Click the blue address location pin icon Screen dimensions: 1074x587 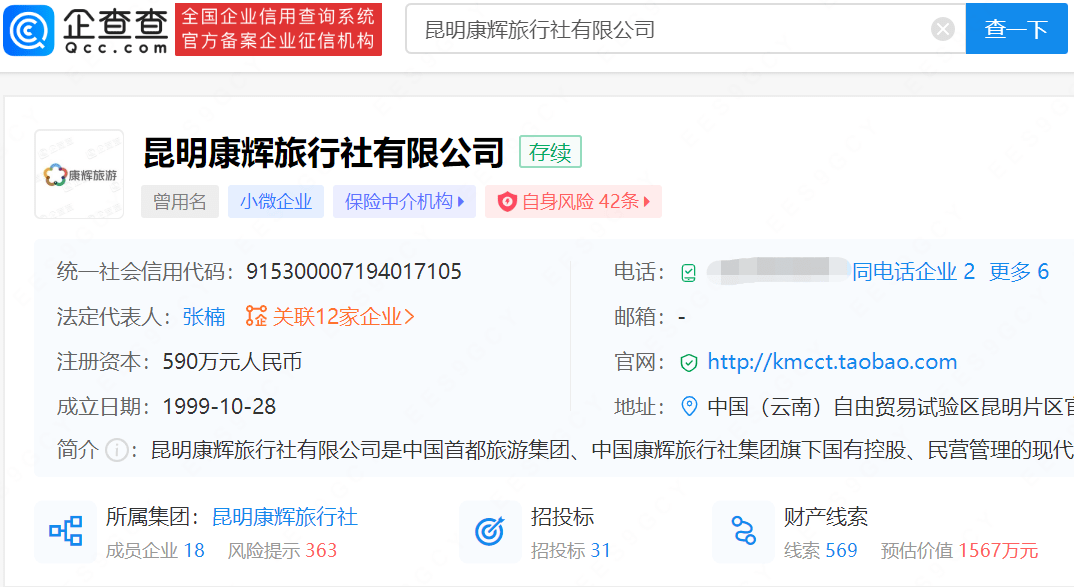[x=689, y=407]
